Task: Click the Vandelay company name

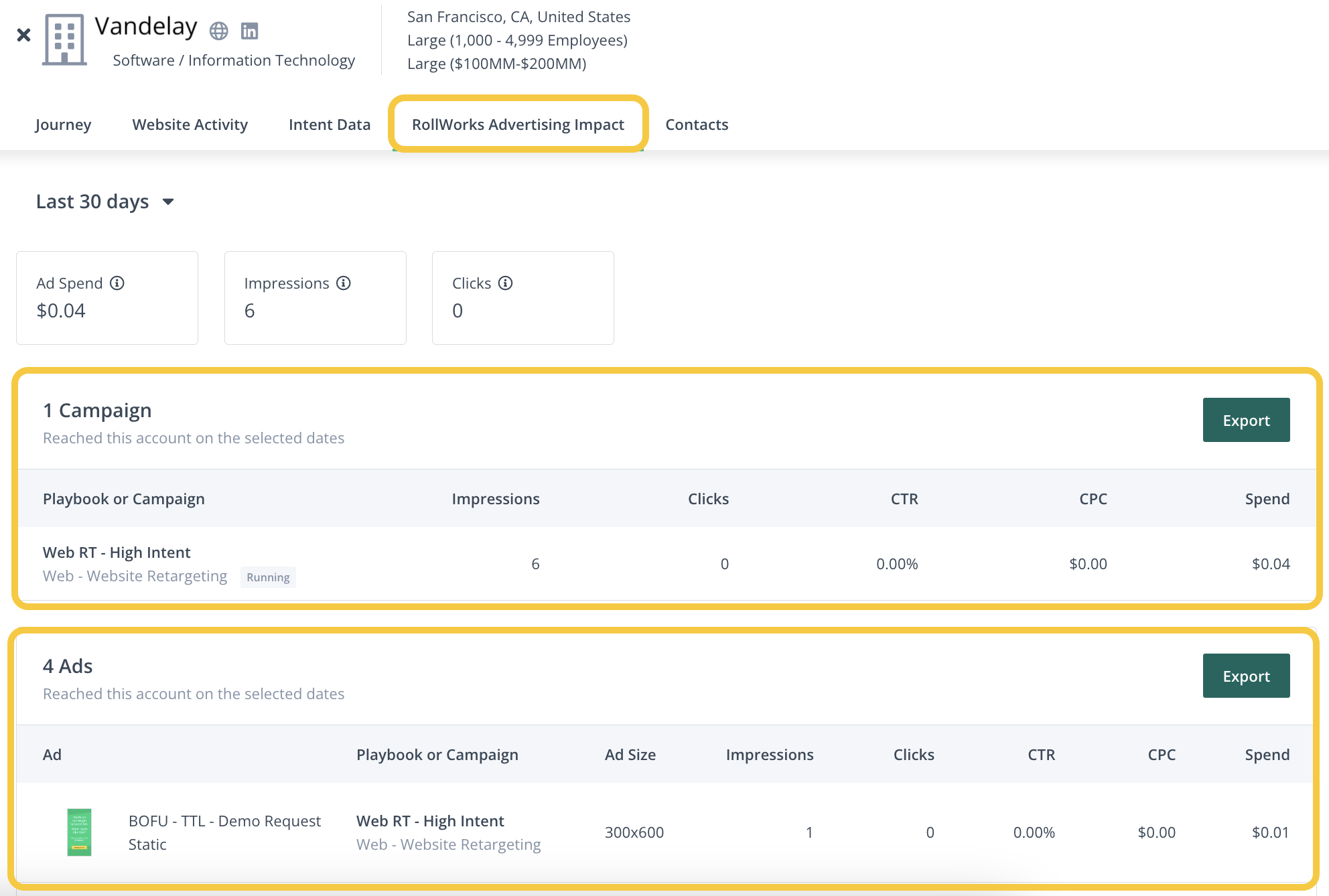Action: (x=146, y=27)
